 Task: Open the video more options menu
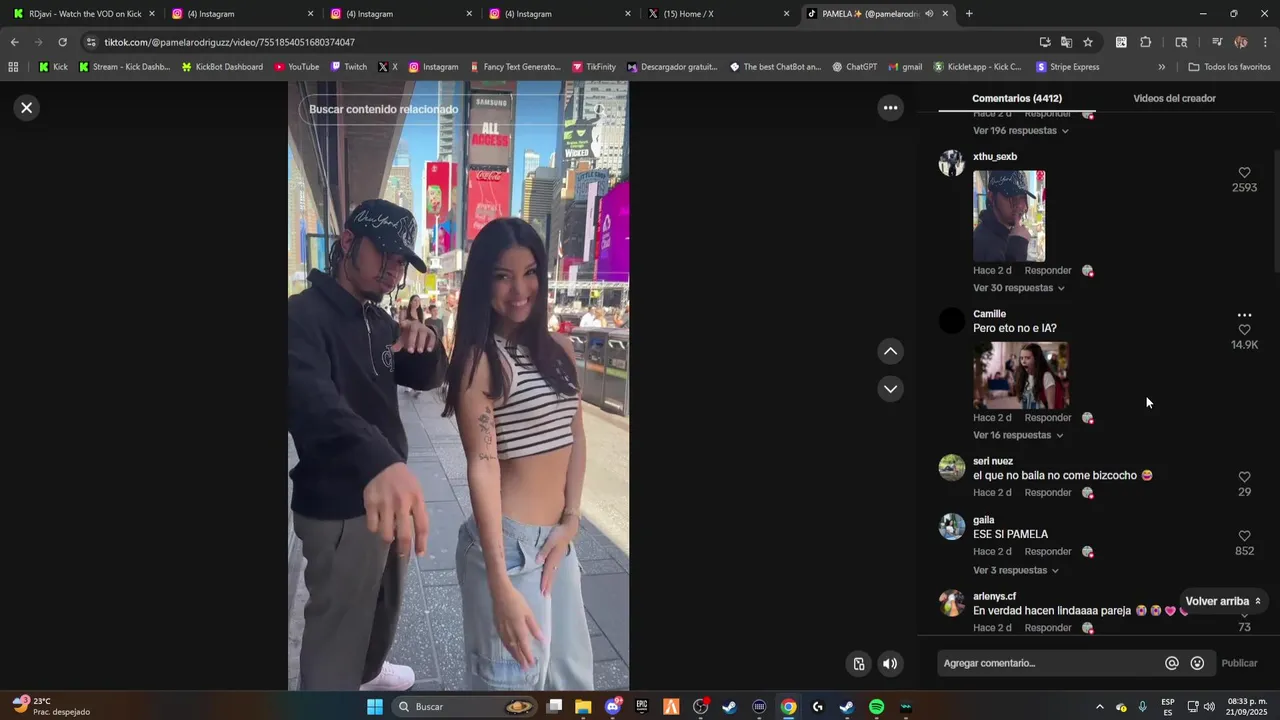pos(890,108)
